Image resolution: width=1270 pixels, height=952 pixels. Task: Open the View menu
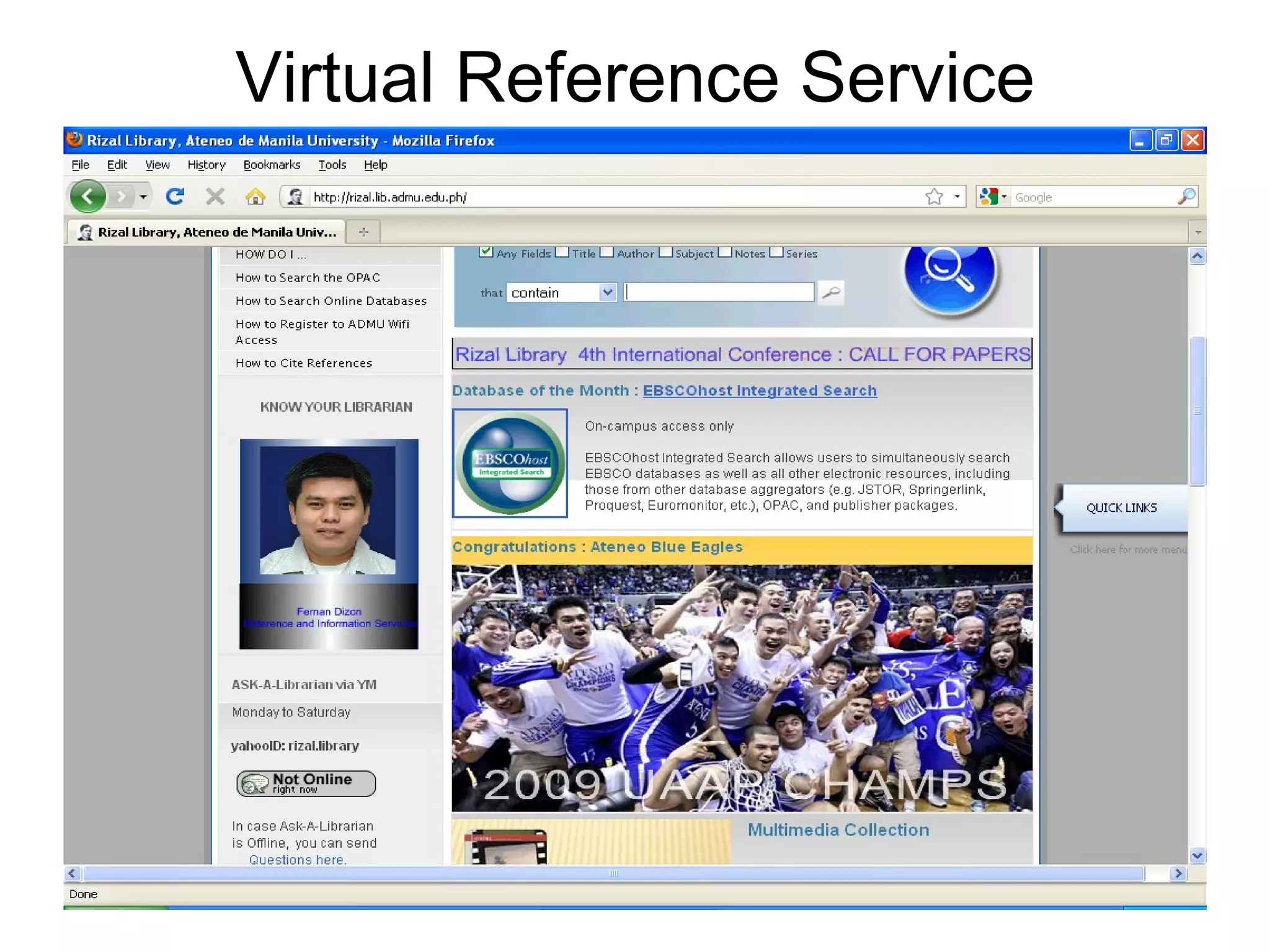[158, 165]
